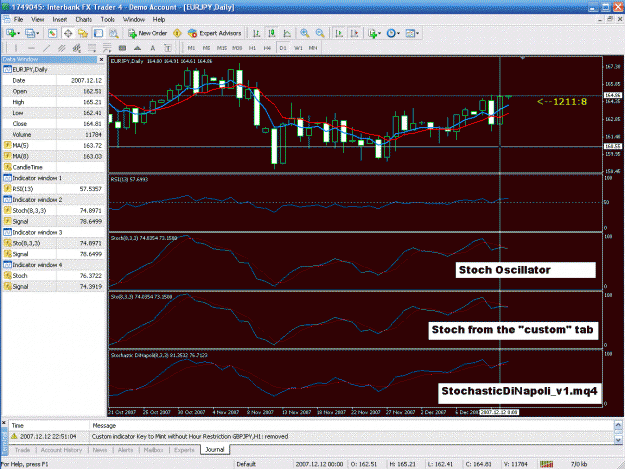The width and height of the screenshot is (625, 469).
Task: Select the text label tool
Action: 168,48
